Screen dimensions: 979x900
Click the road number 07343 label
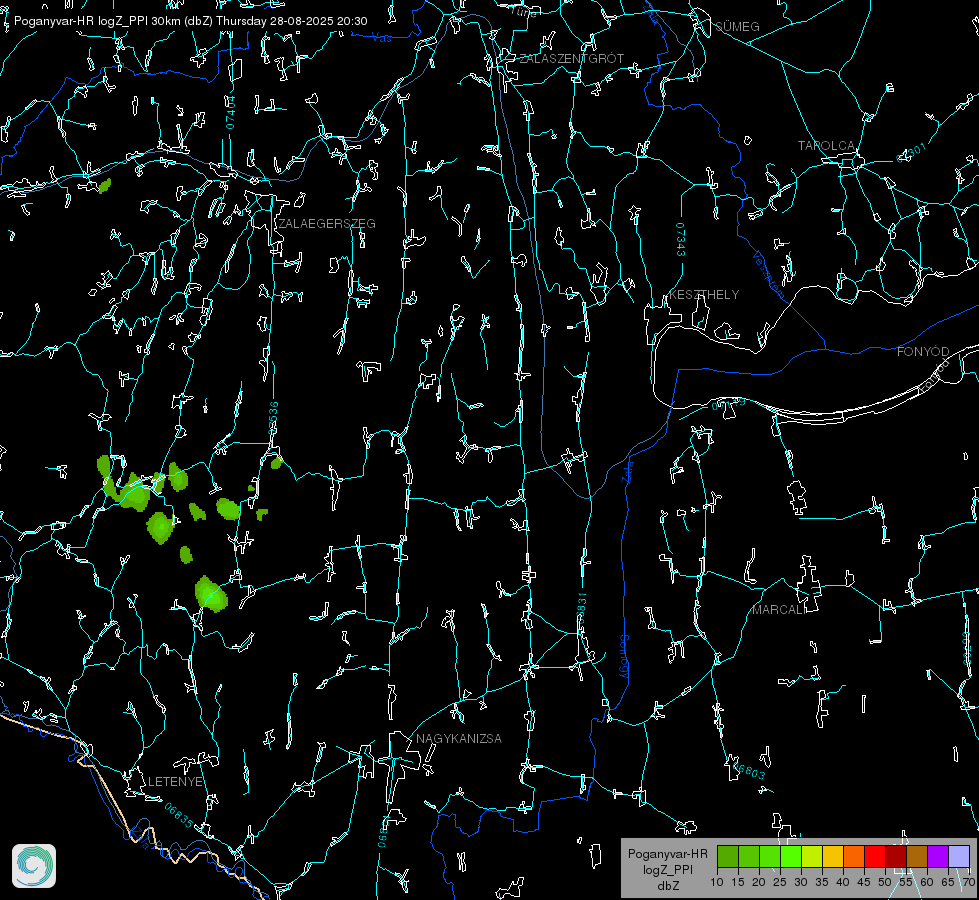click(x=681, y=239)
